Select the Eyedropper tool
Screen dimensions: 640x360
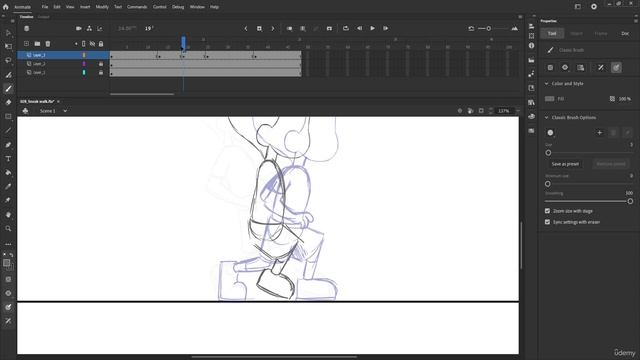8,187
